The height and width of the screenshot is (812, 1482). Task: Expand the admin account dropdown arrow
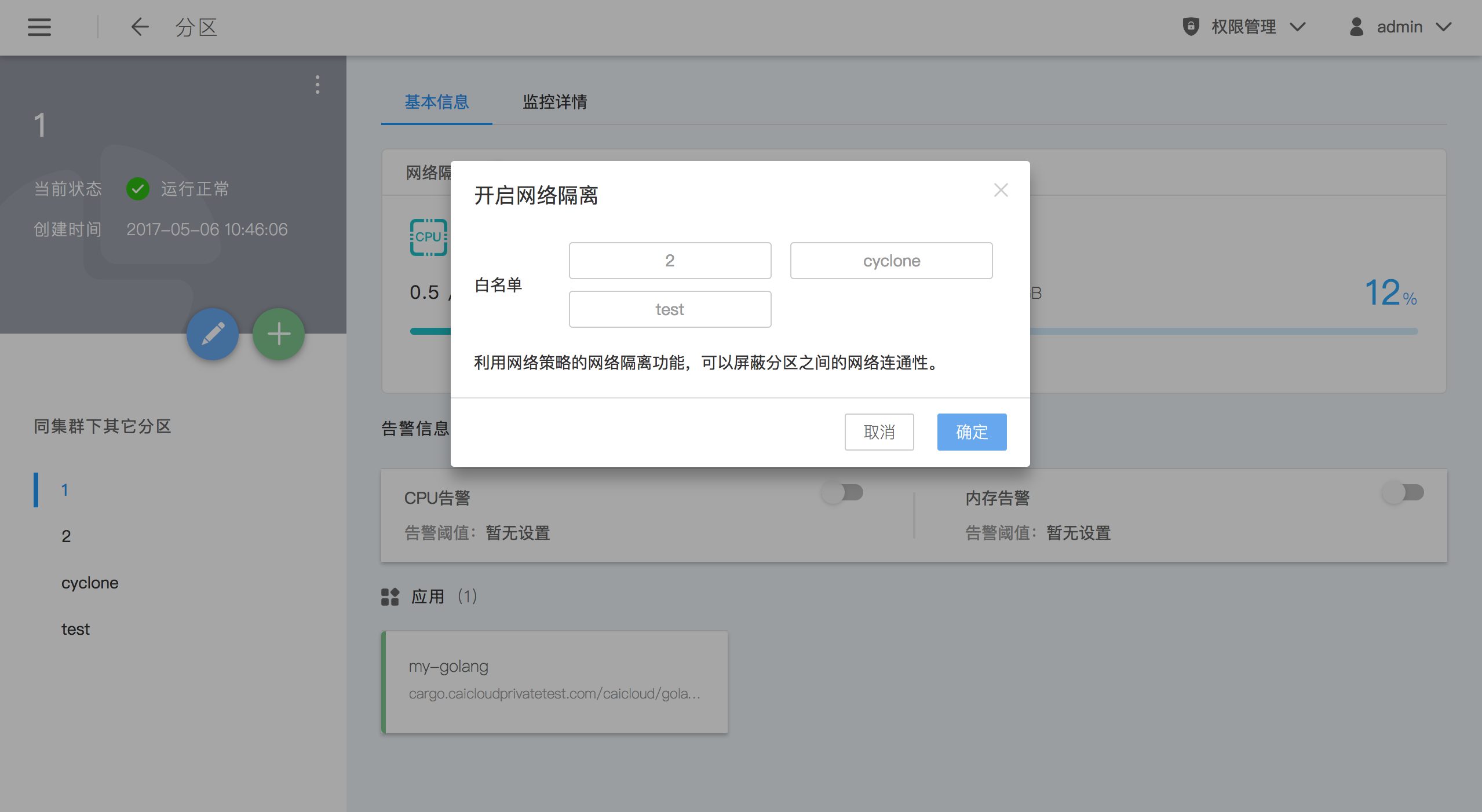click(x=1444, y=27)
